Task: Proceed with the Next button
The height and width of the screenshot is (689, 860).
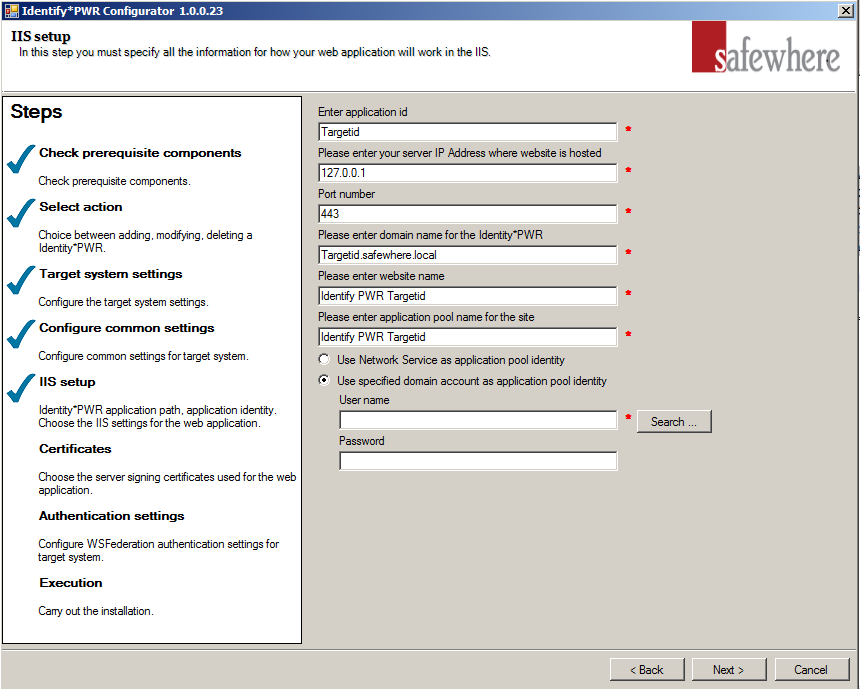Action: tap(729, 670)
